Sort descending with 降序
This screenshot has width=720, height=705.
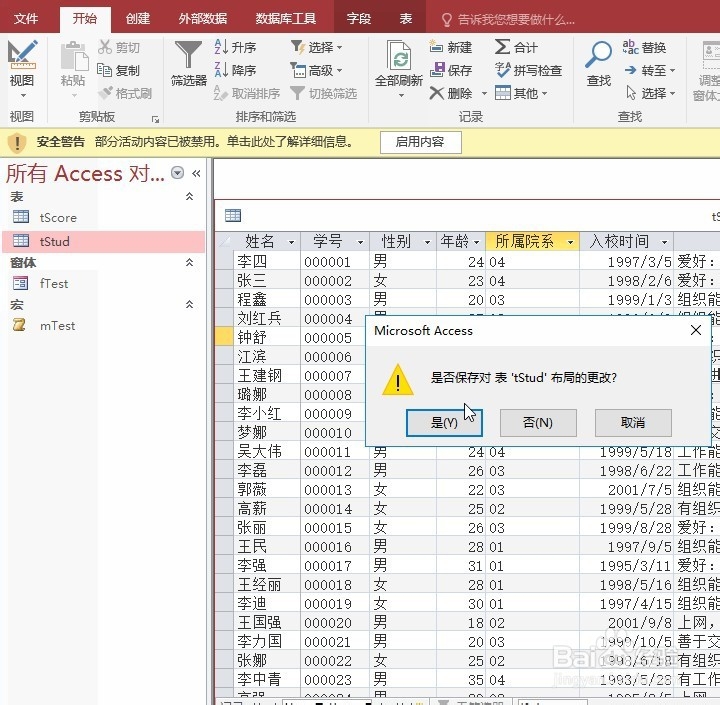(x=235, y=70)
